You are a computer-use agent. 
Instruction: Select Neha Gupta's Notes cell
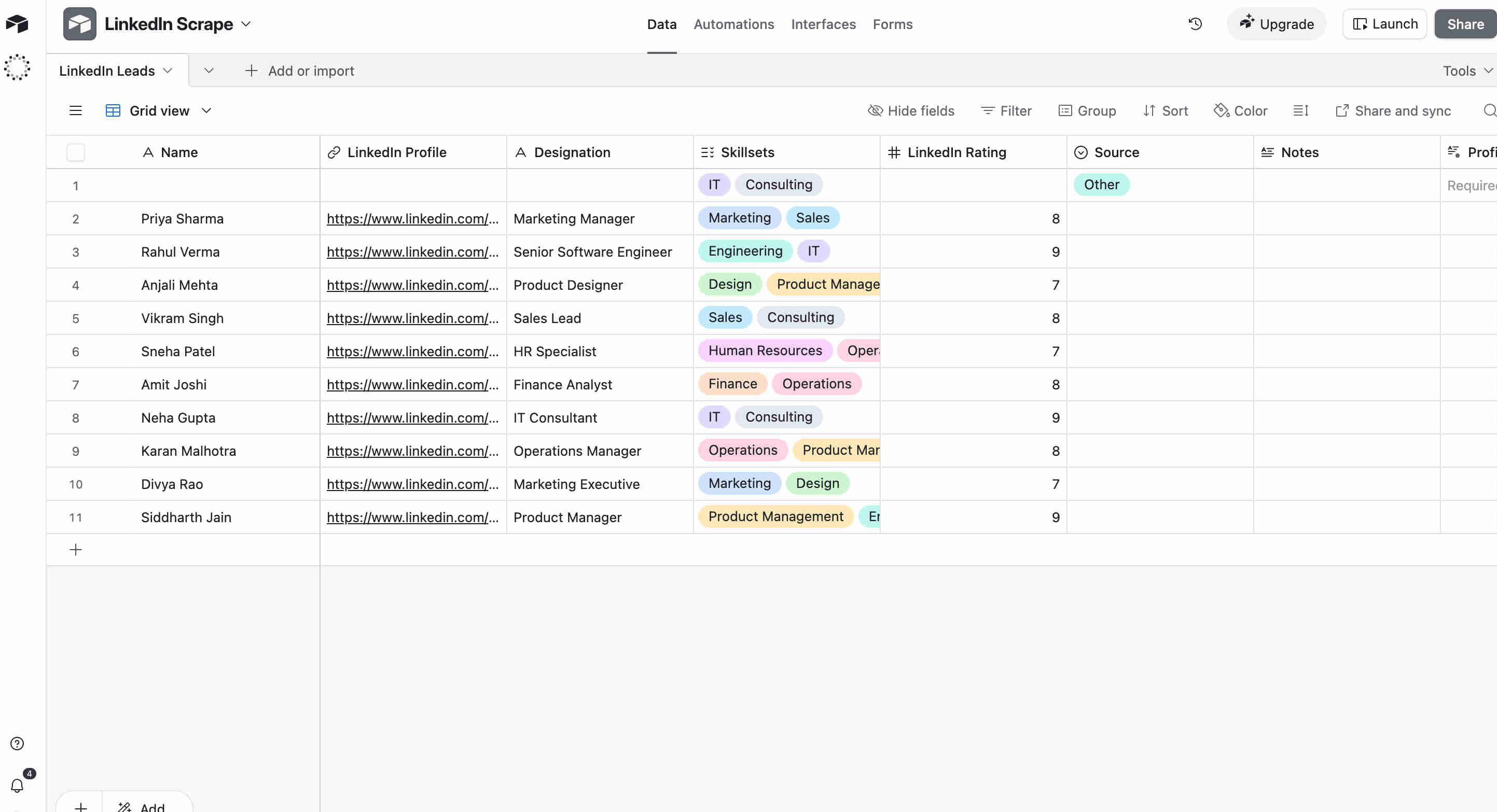1347,417
